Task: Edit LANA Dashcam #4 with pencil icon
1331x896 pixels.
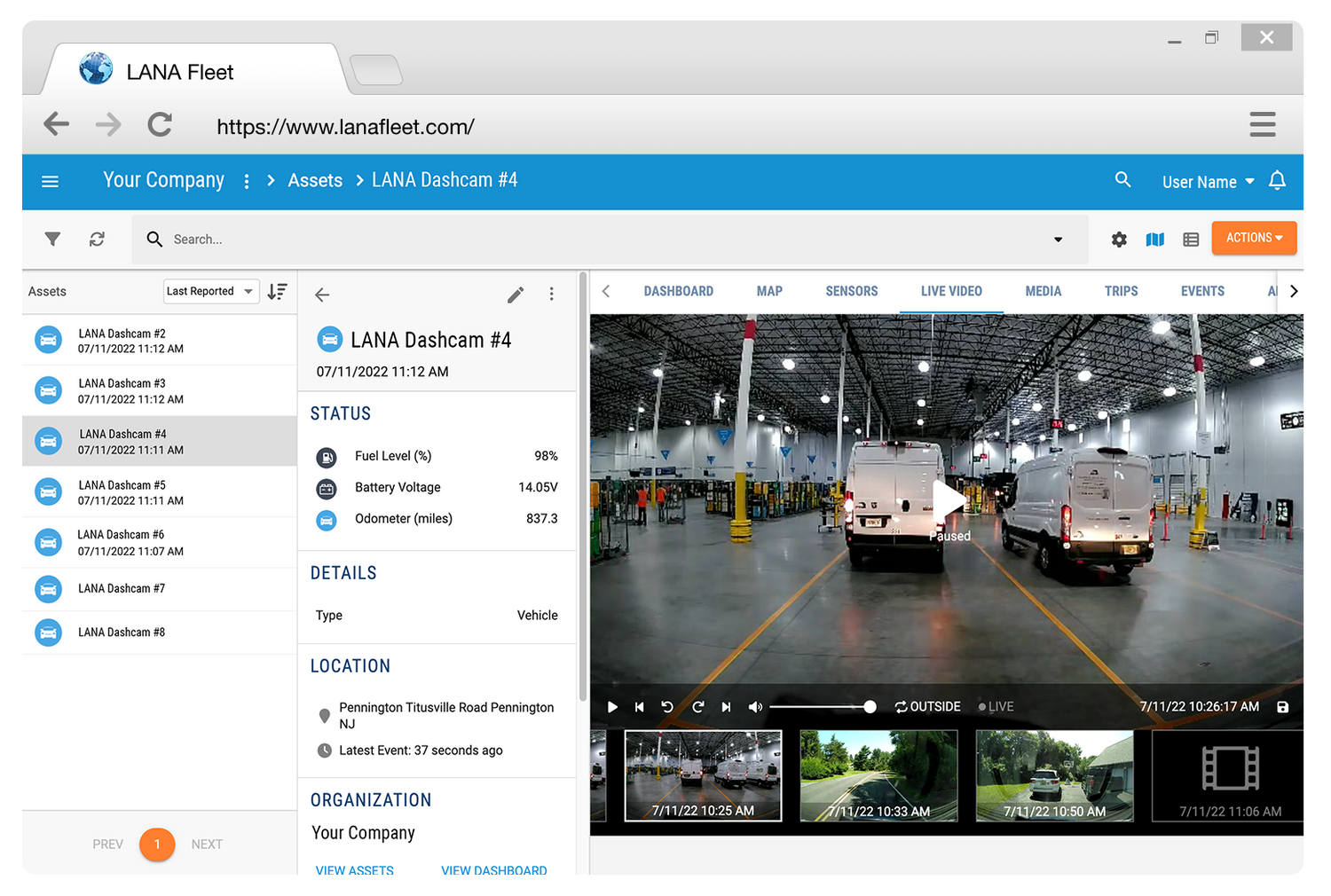Action: pos(516,295)
